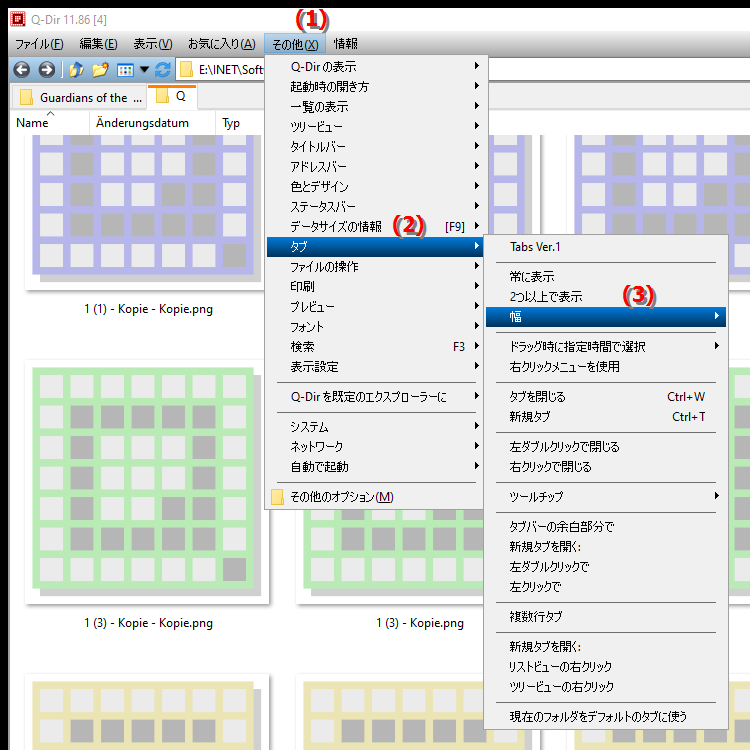Toggle the 複数行タブ option
Image resolution: width=750 pixels, height=750 pixels.
pyautogui.click(x=606, y=617)
